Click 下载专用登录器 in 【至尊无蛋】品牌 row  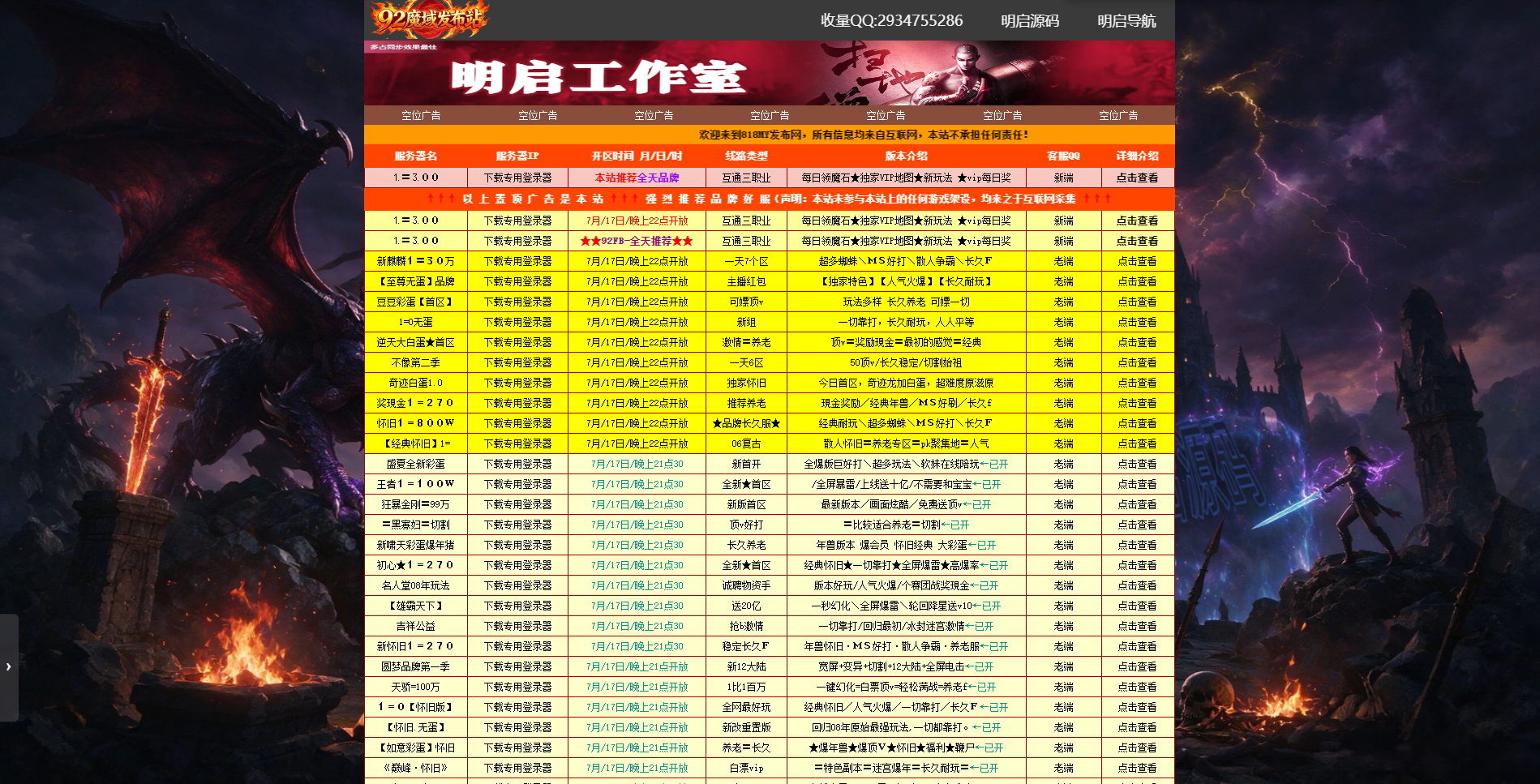[x=517, y=281]
